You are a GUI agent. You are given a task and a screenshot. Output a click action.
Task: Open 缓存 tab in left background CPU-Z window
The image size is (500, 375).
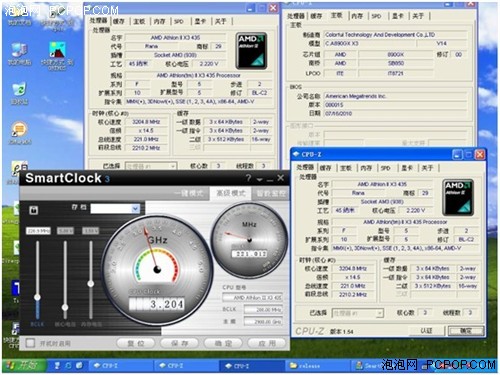[x=118, y=21]
